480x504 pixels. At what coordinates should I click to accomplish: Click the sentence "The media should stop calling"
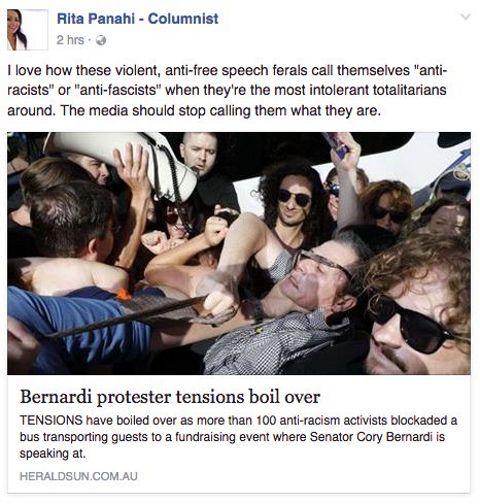[156, 111]
